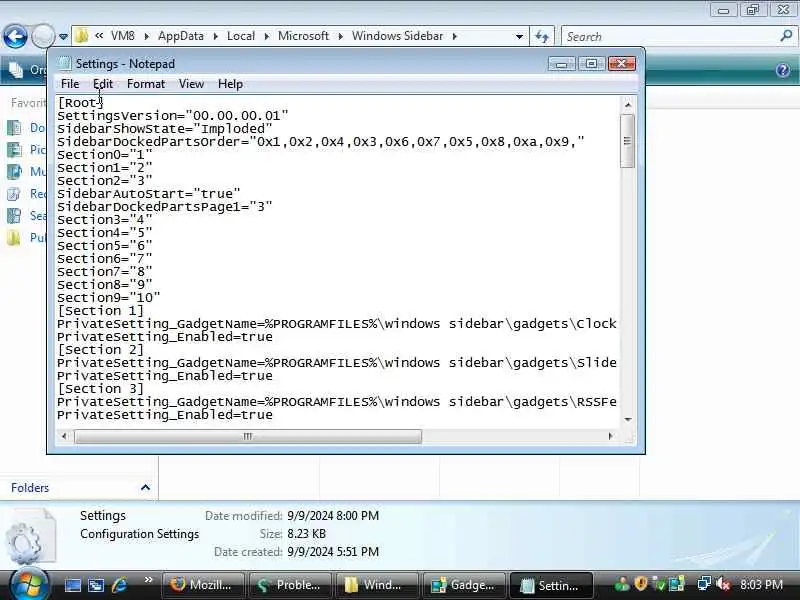Click the Date modified value 9/9/2024 8:00 PM

coord(333,516)
